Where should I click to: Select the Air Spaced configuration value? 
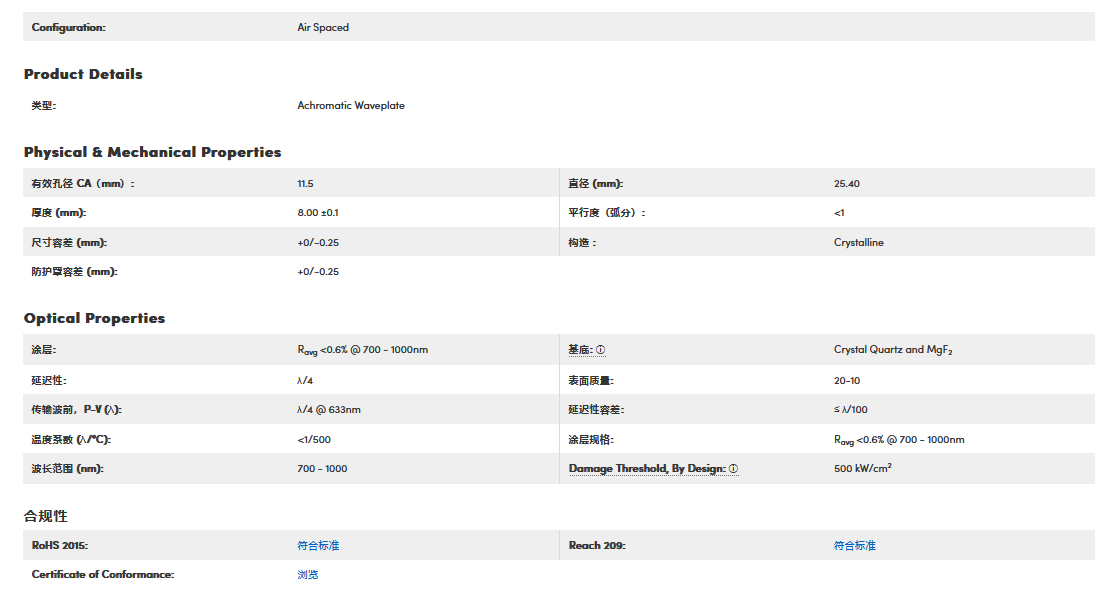tap(323, 28)
